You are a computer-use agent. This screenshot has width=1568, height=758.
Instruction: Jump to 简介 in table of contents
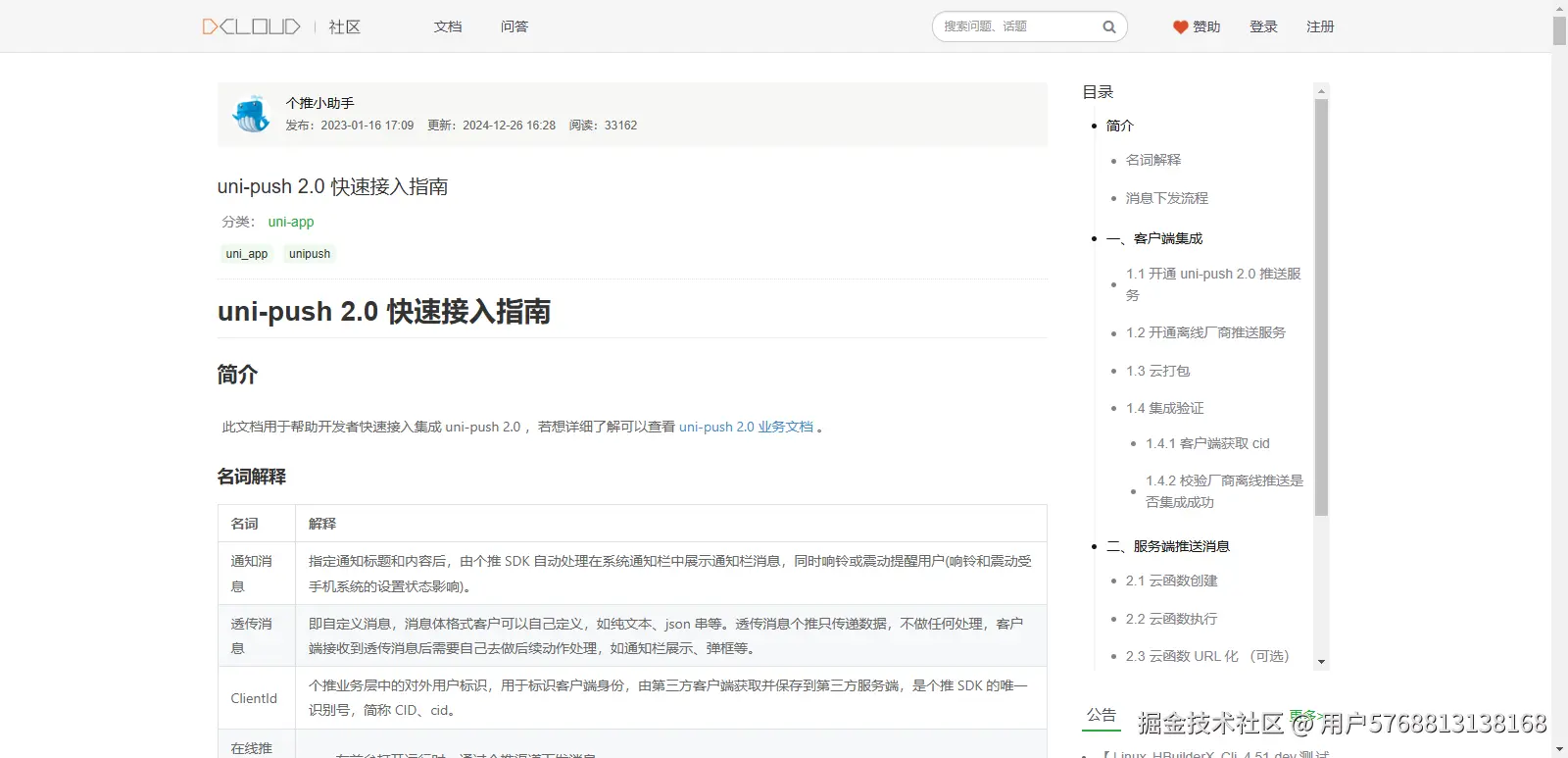click(x=1119, y=126)
